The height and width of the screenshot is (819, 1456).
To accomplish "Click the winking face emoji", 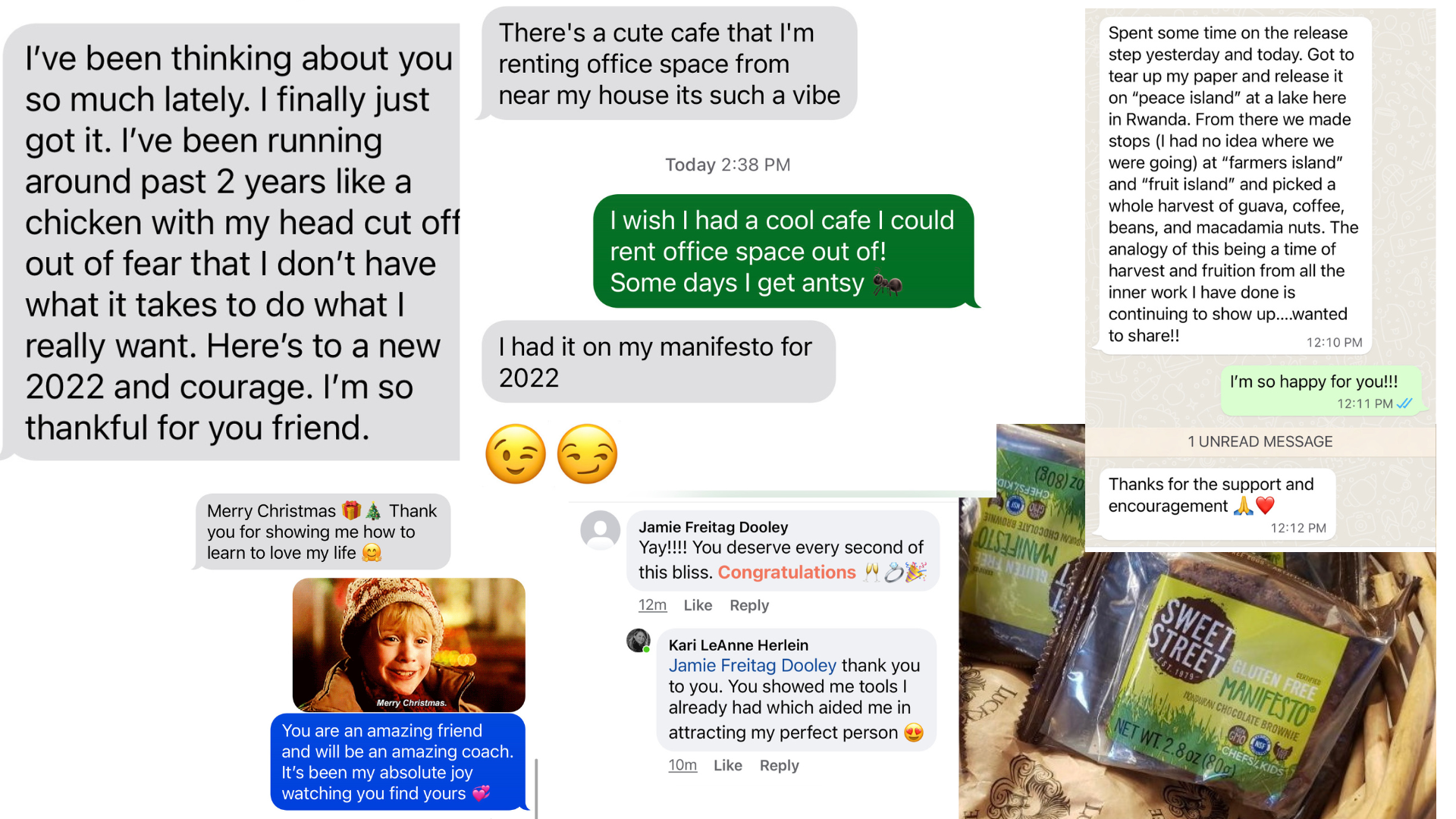I will coord(516,453).
